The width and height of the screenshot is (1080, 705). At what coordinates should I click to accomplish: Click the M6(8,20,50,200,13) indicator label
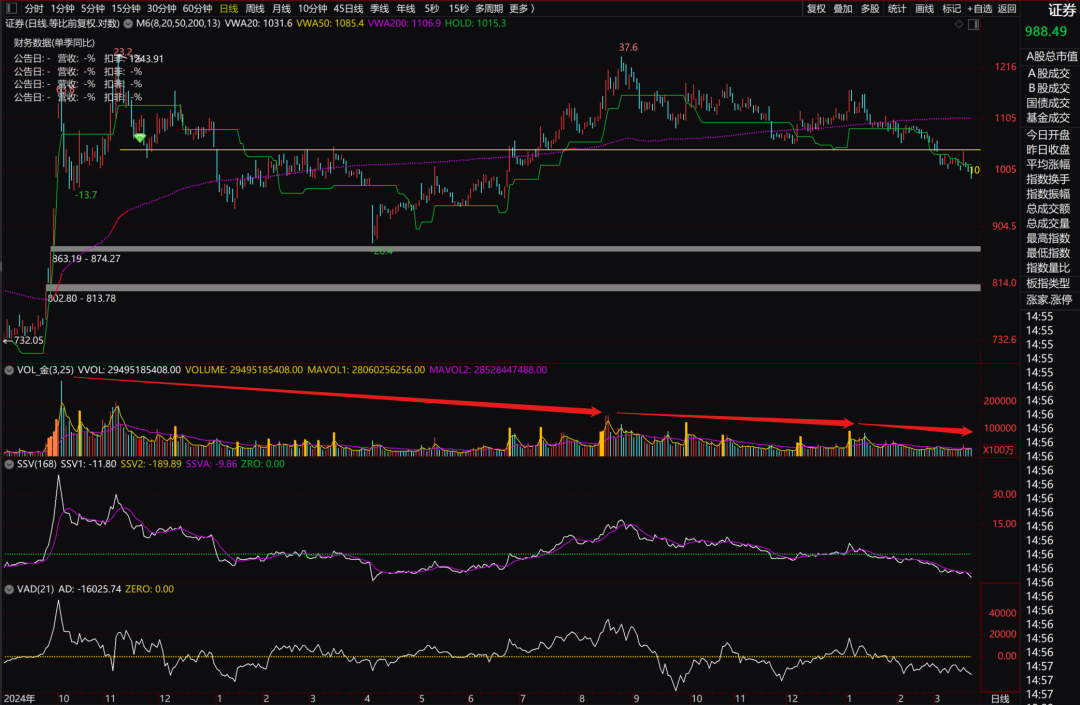pyautogui.click(x=178, y=23)
